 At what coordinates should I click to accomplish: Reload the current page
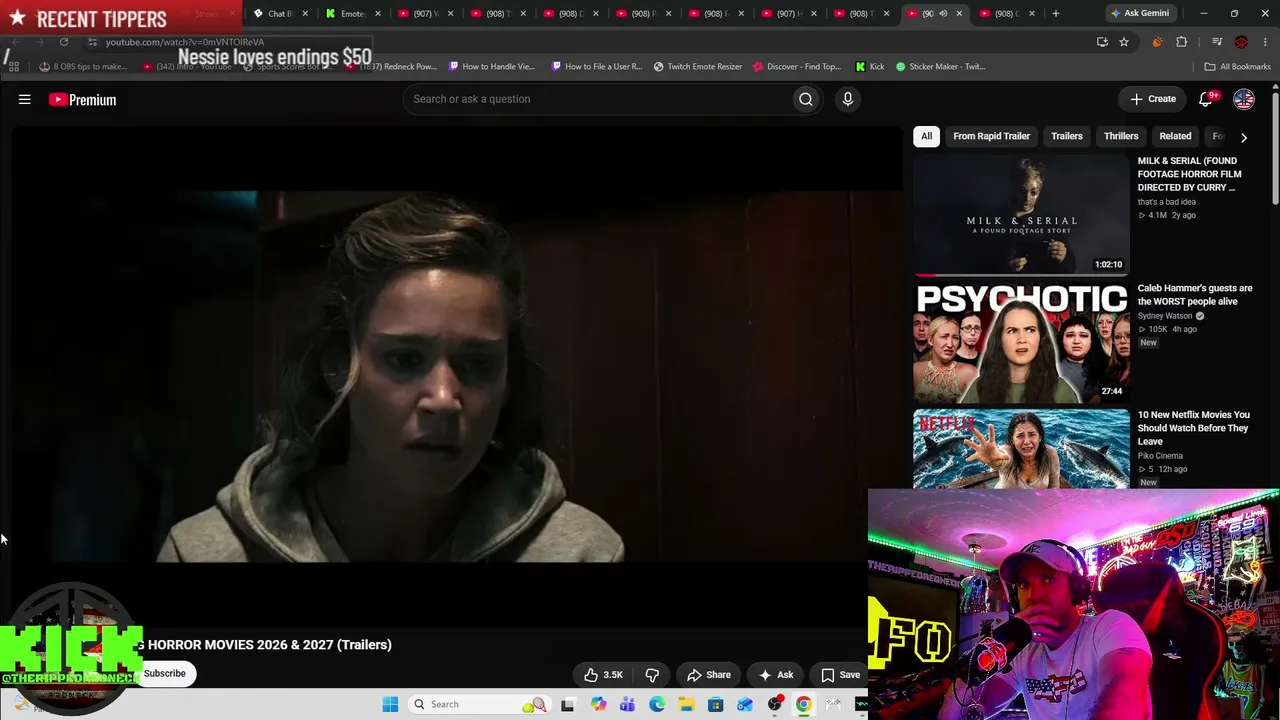coord(64,42)
